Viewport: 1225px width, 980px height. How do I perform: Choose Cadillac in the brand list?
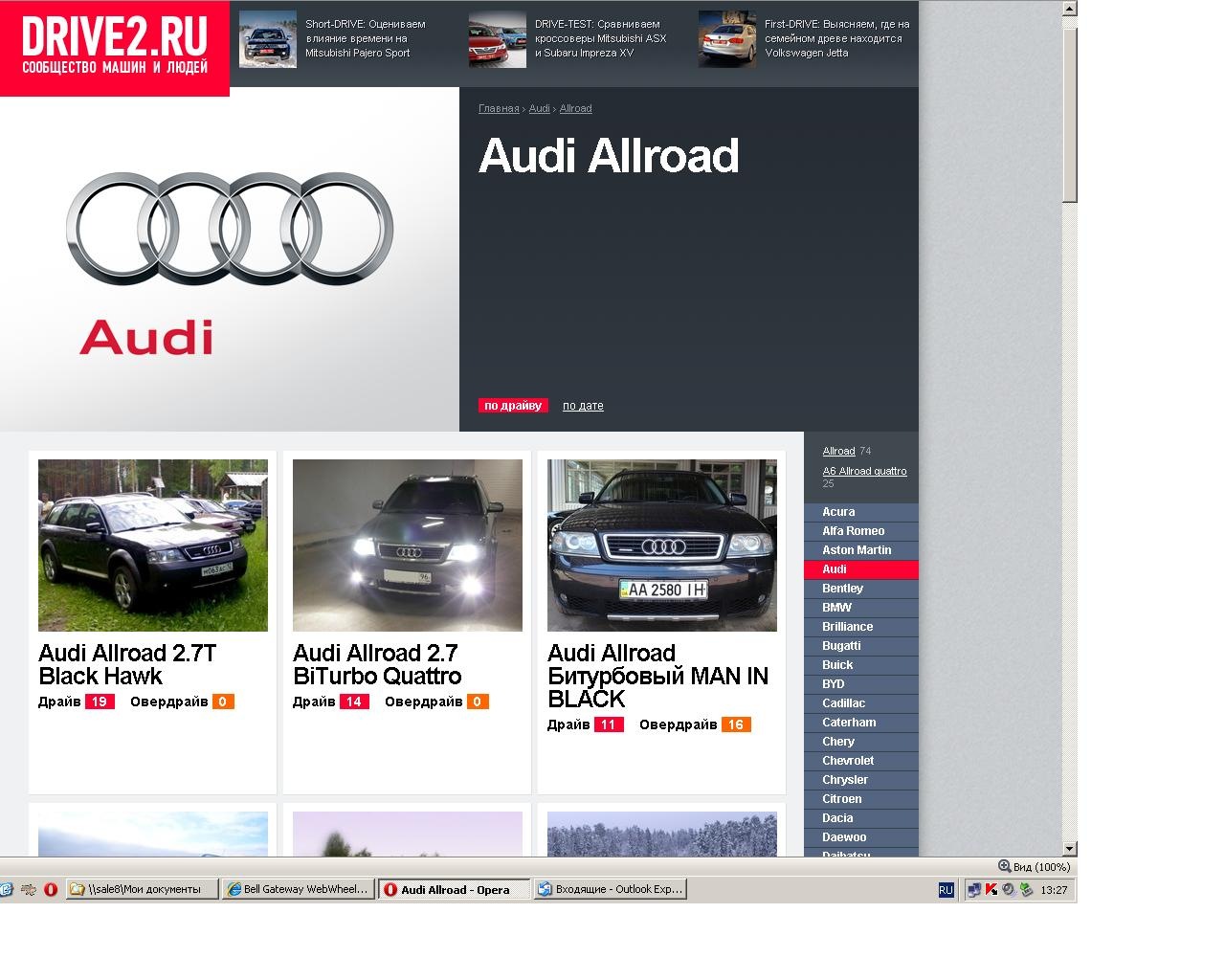click(x=861, y=703)
